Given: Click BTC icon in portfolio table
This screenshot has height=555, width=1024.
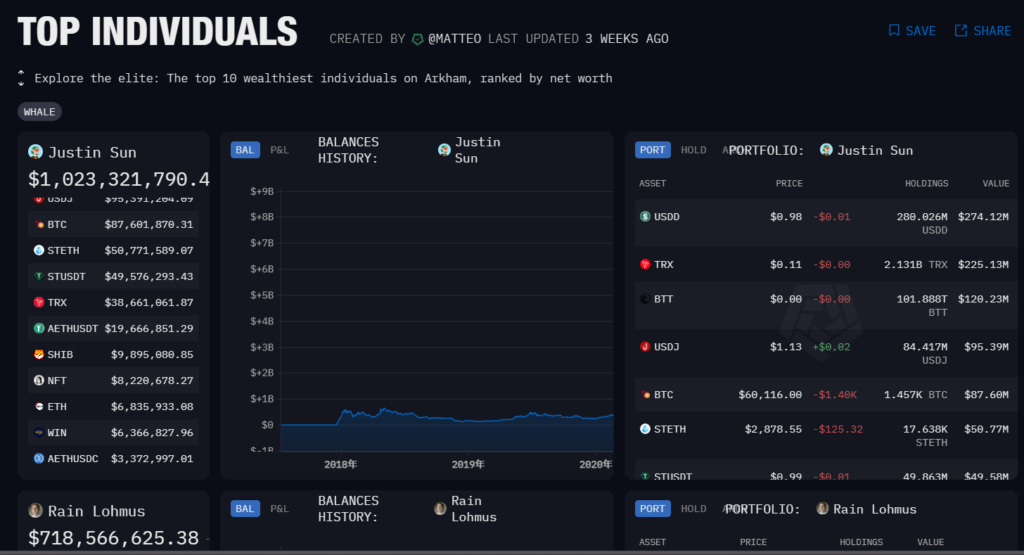Looking at the screenshot, I should click(x=645, y=395).
